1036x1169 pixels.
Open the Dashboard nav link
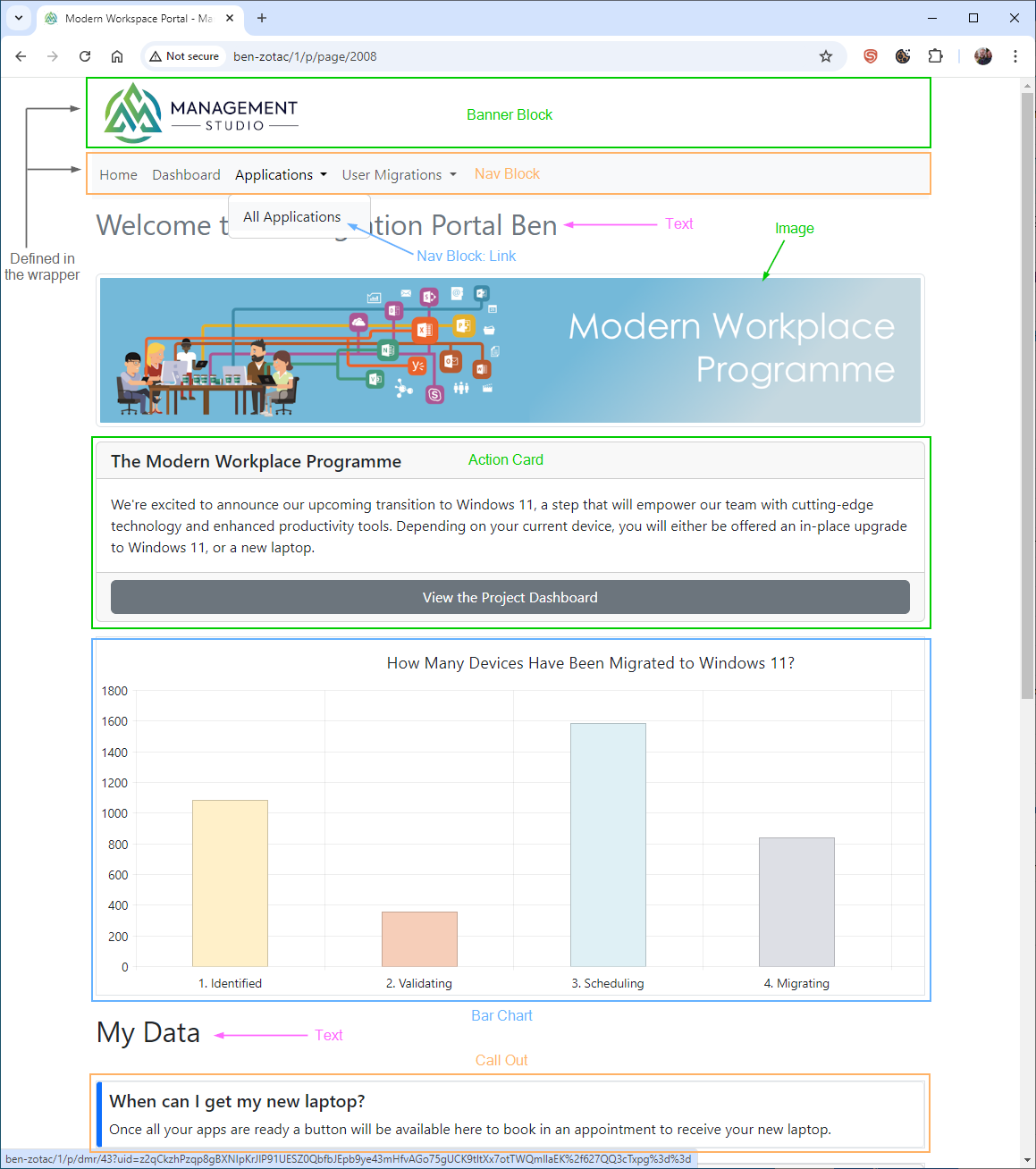click(x=186, y=174)
